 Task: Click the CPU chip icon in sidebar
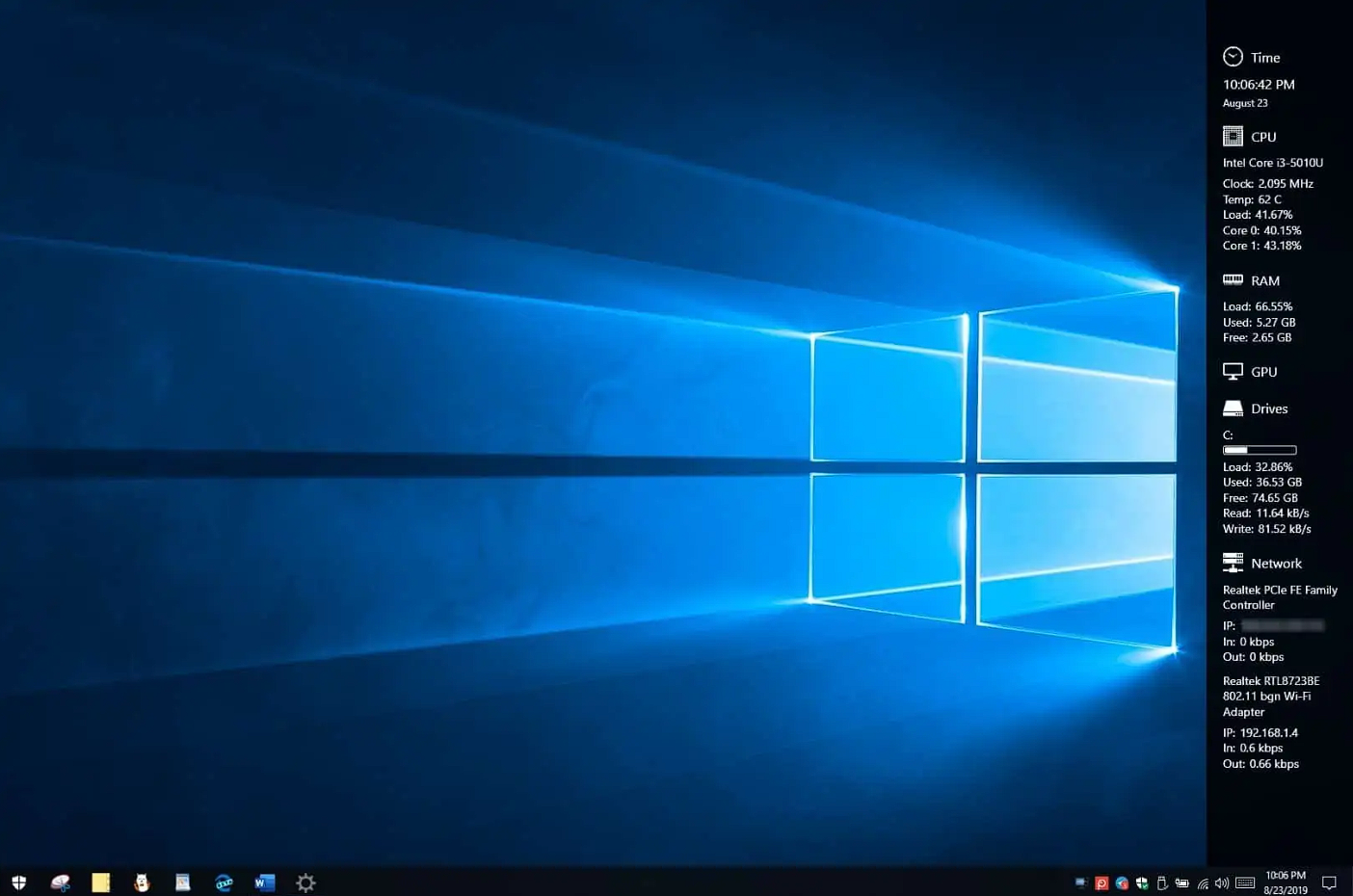click(x=1233, y=136)
